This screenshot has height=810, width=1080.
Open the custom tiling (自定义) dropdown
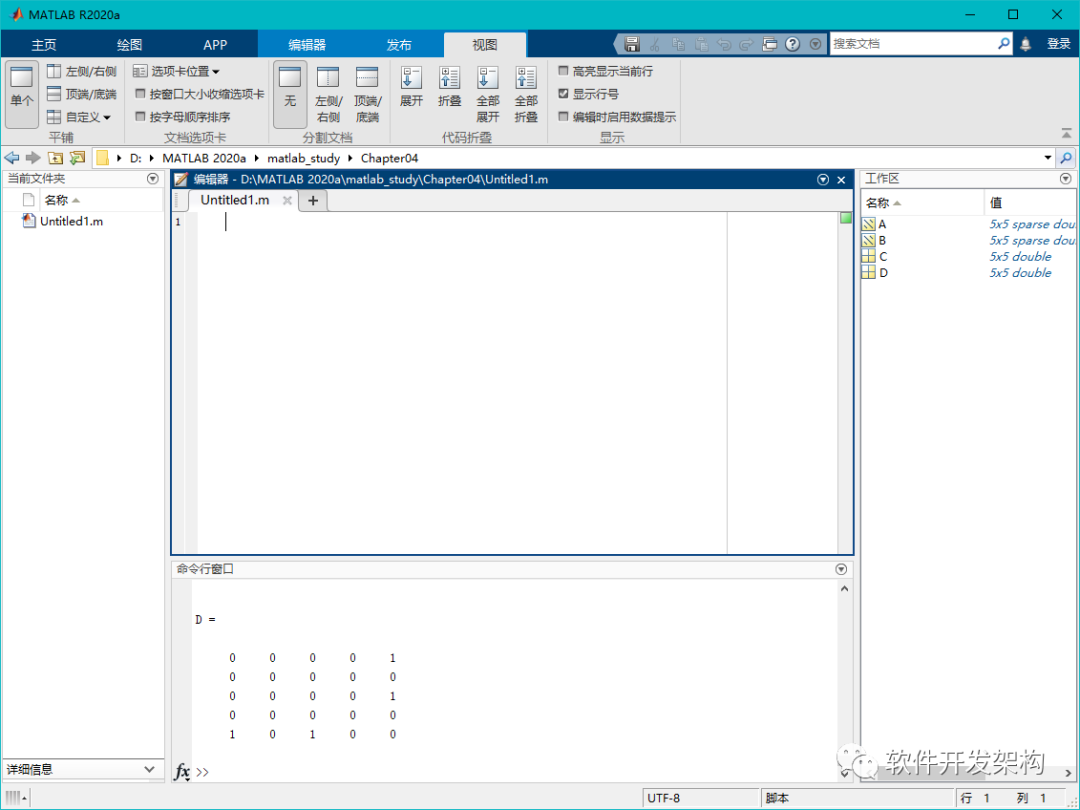[79, 116]
